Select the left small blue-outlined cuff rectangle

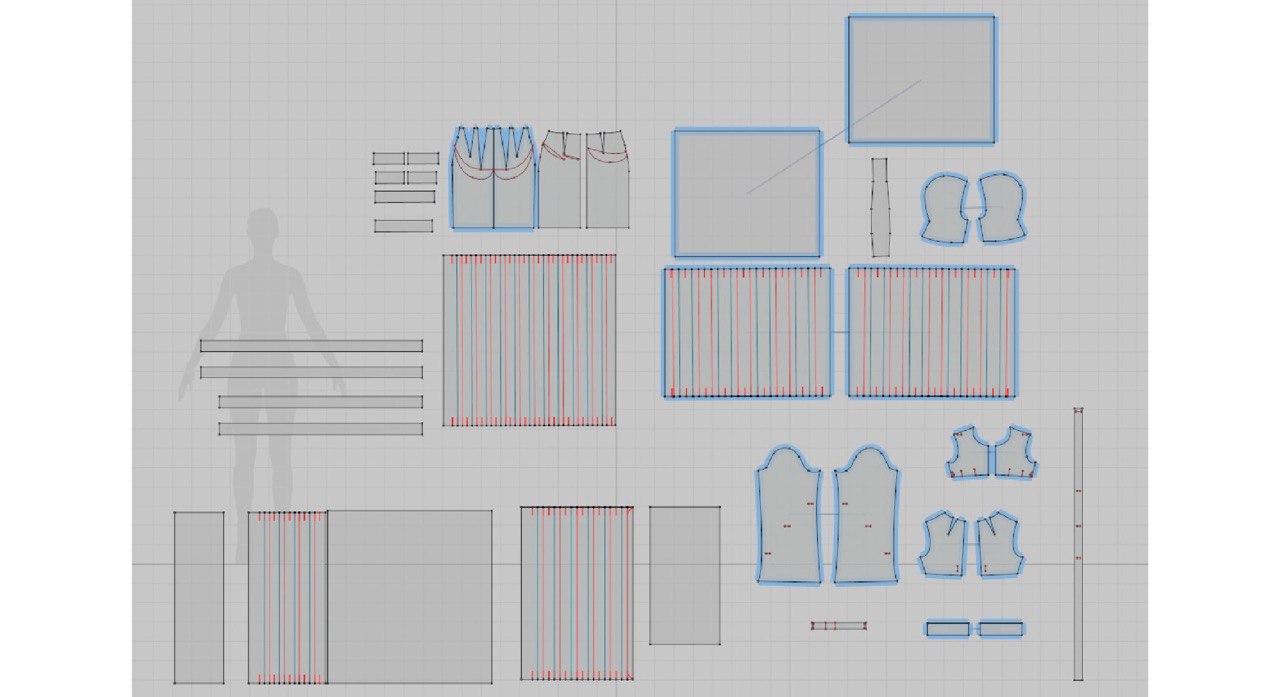point(947,629)
